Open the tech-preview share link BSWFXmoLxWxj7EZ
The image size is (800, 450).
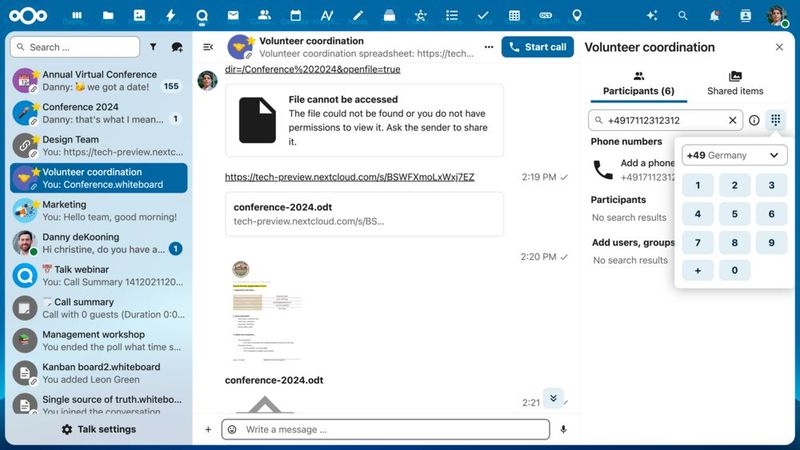click(349, 177)
